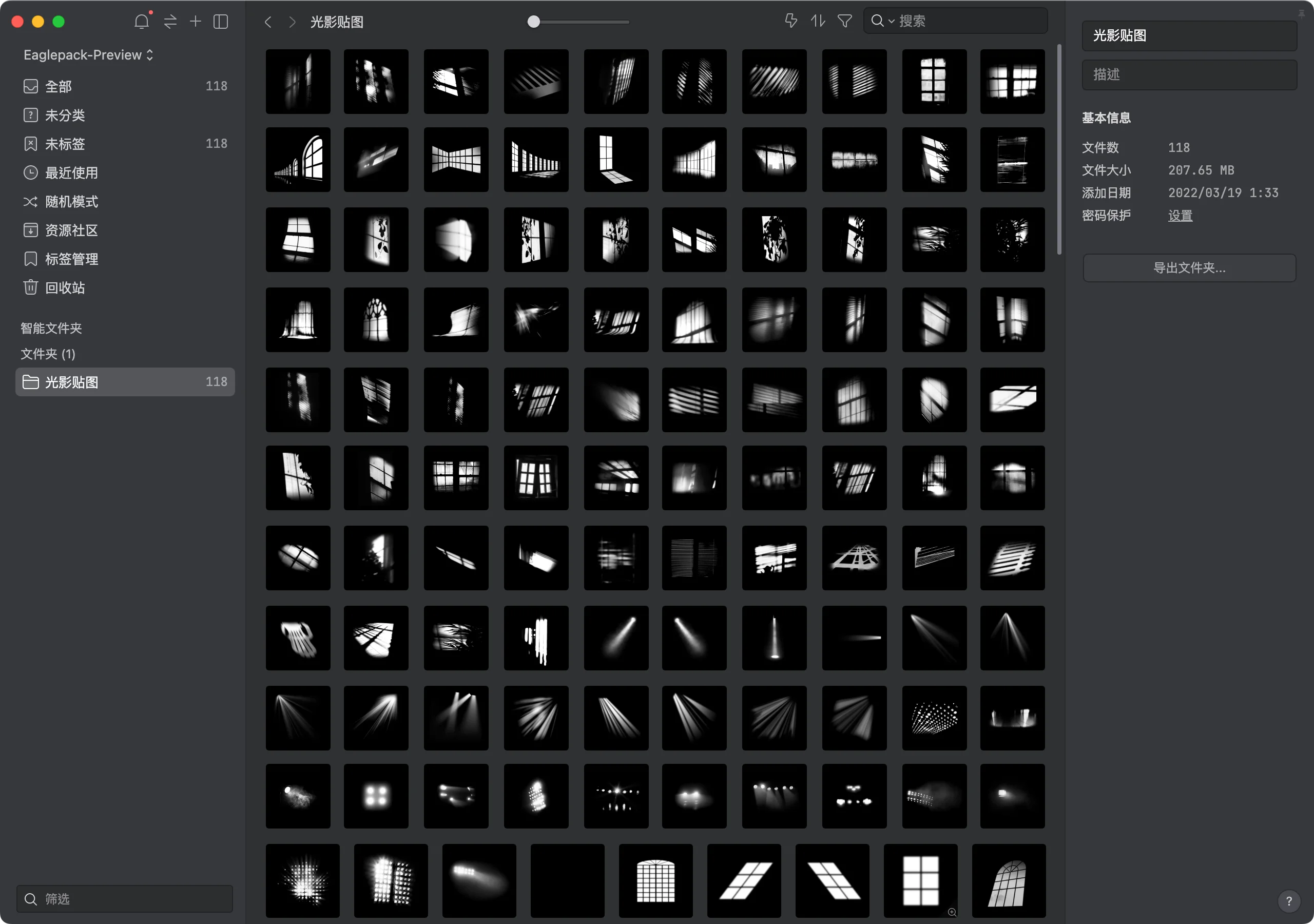Click the pin icon in inspector corner

pyautogui.click(x=1301, y=14)
